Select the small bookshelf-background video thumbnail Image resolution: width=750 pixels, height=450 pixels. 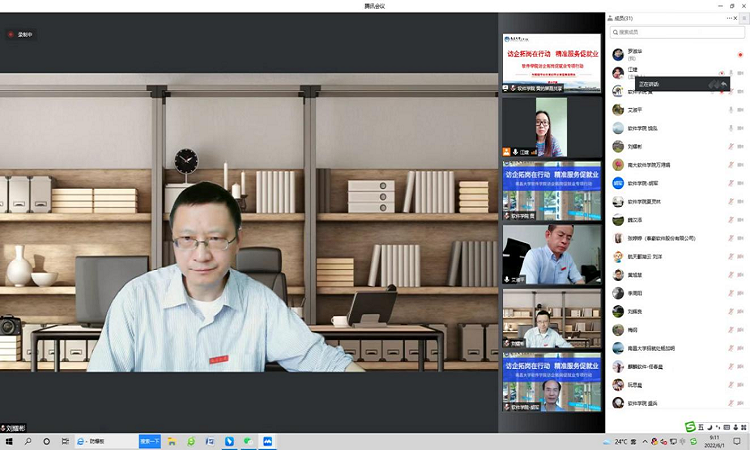(x=551, y=318)
